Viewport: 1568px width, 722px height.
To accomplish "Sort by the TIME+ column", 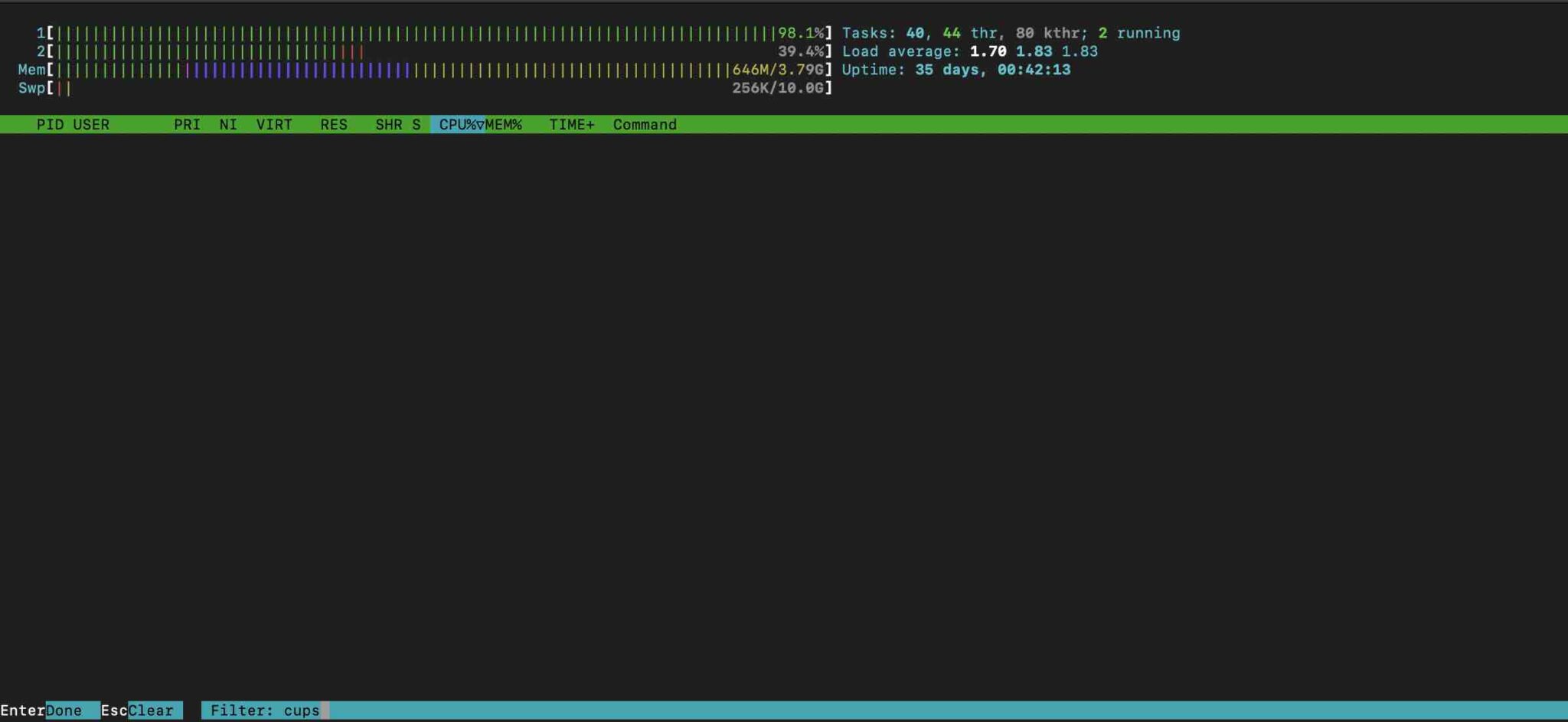I will coord(570,124).
